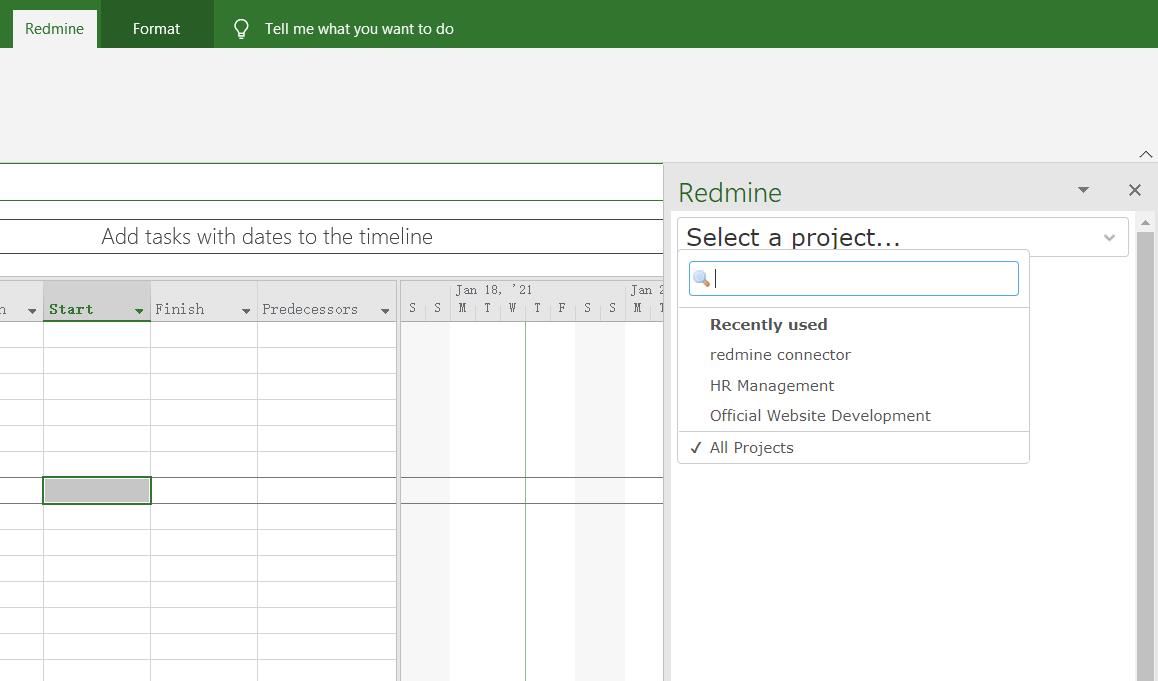
Task: Select the checked 'All Projects' option
Action: [751, 448]
